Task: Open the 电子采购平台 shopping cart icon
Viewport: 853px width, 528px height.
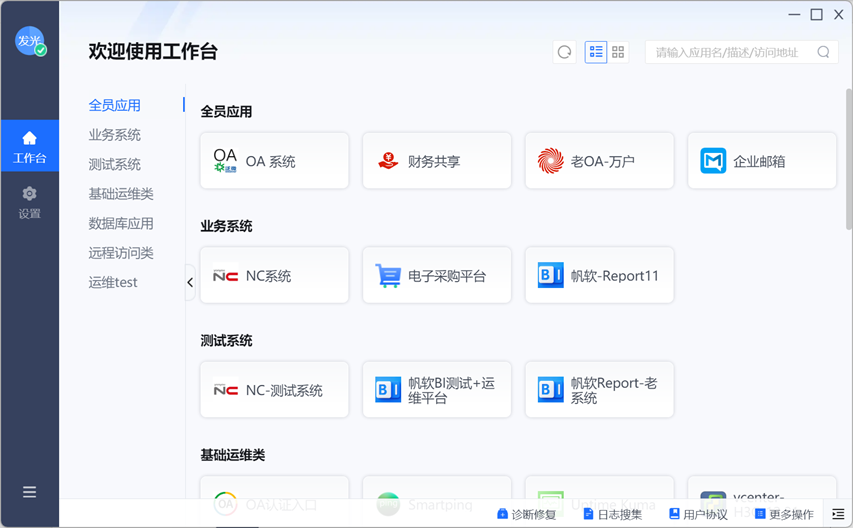Action: coord(388,276)
